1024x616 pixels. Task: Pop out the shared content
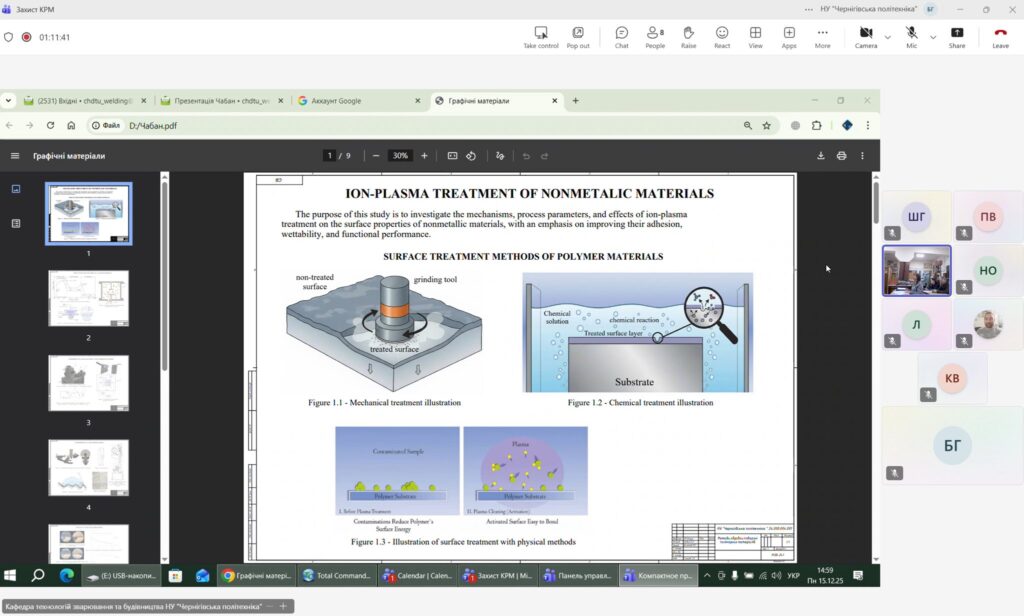click(x=578, y=36)
